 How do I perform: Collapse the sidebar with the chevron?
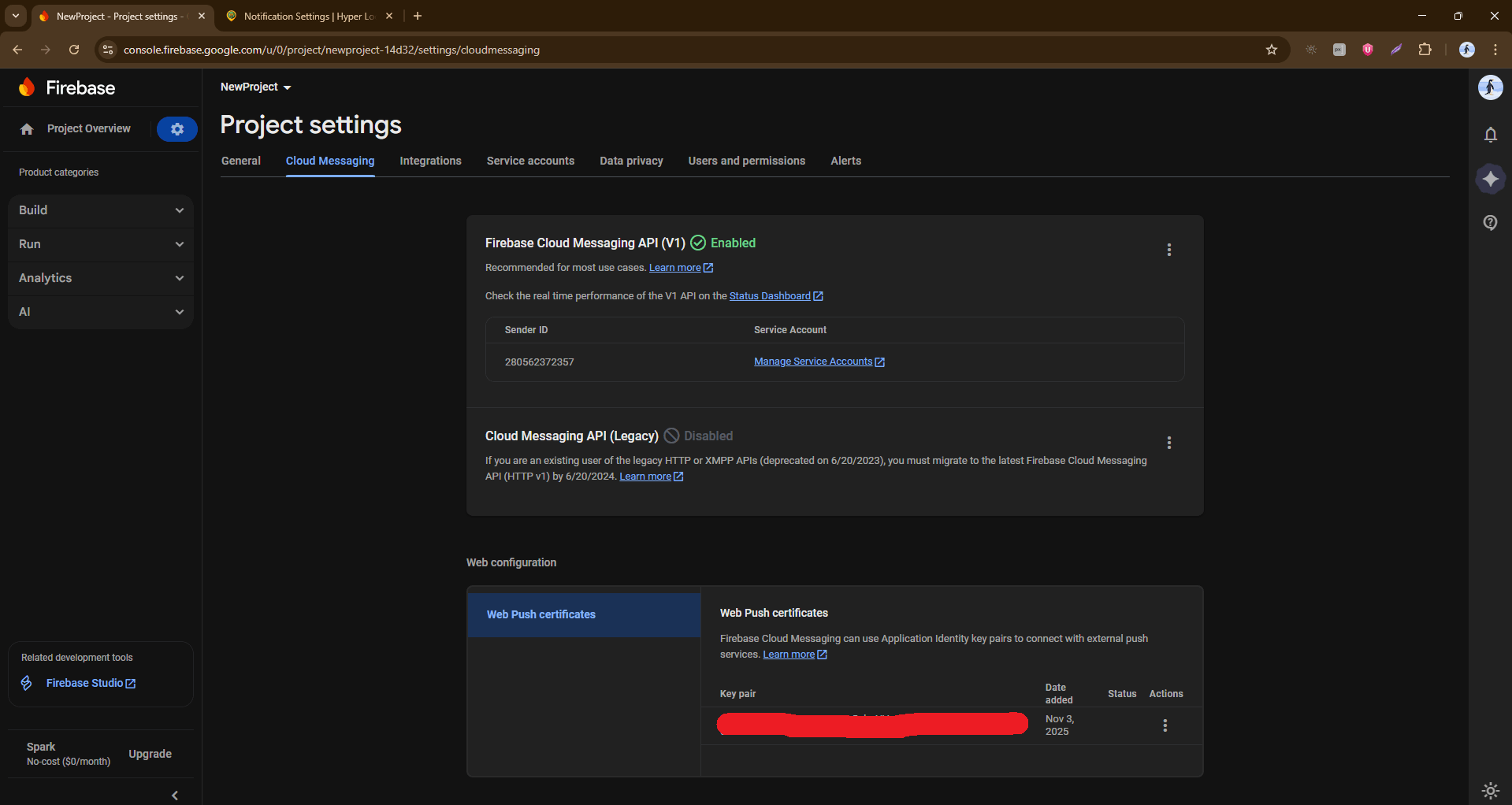(x=175, y=796)
